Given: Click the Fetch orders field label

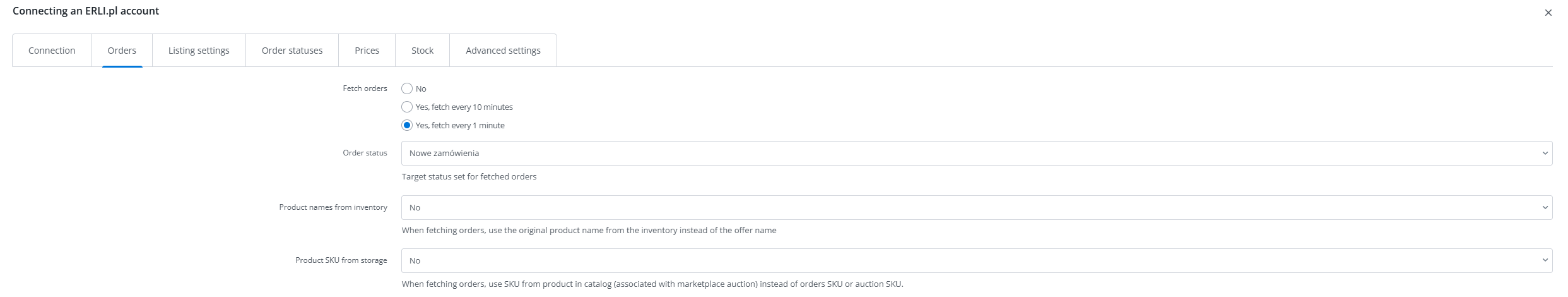Looking at the screenshot, I should (365, 88).
